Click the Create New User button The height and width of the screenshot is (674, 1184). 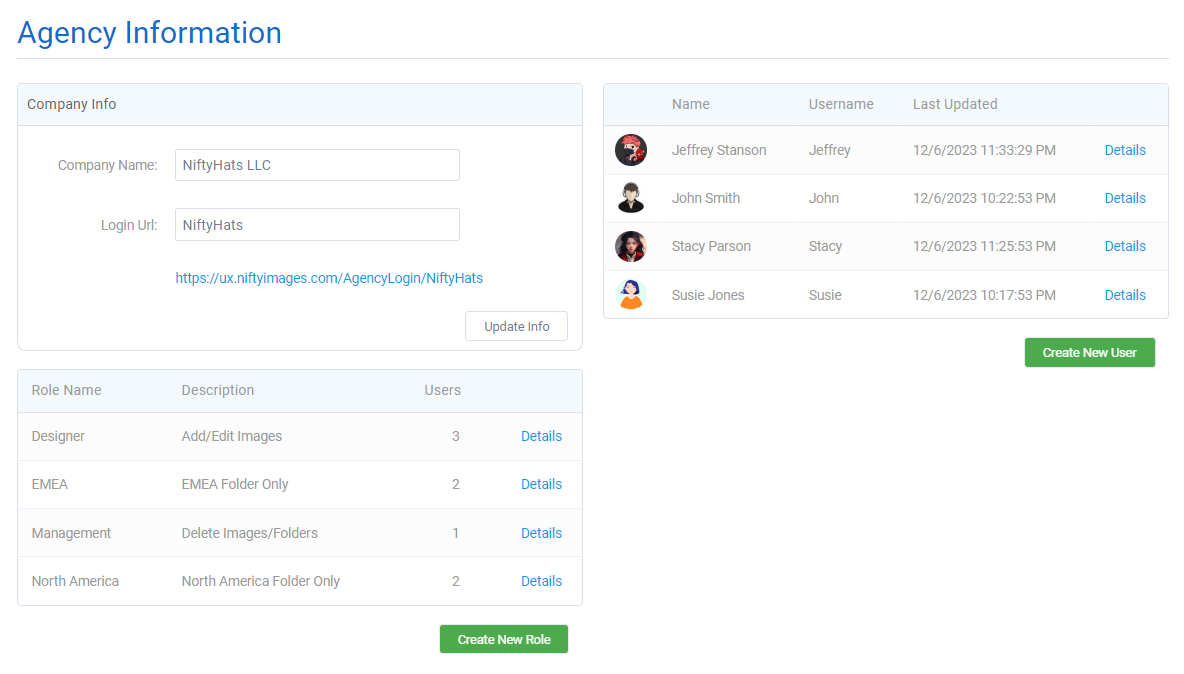pos(1089,352)
